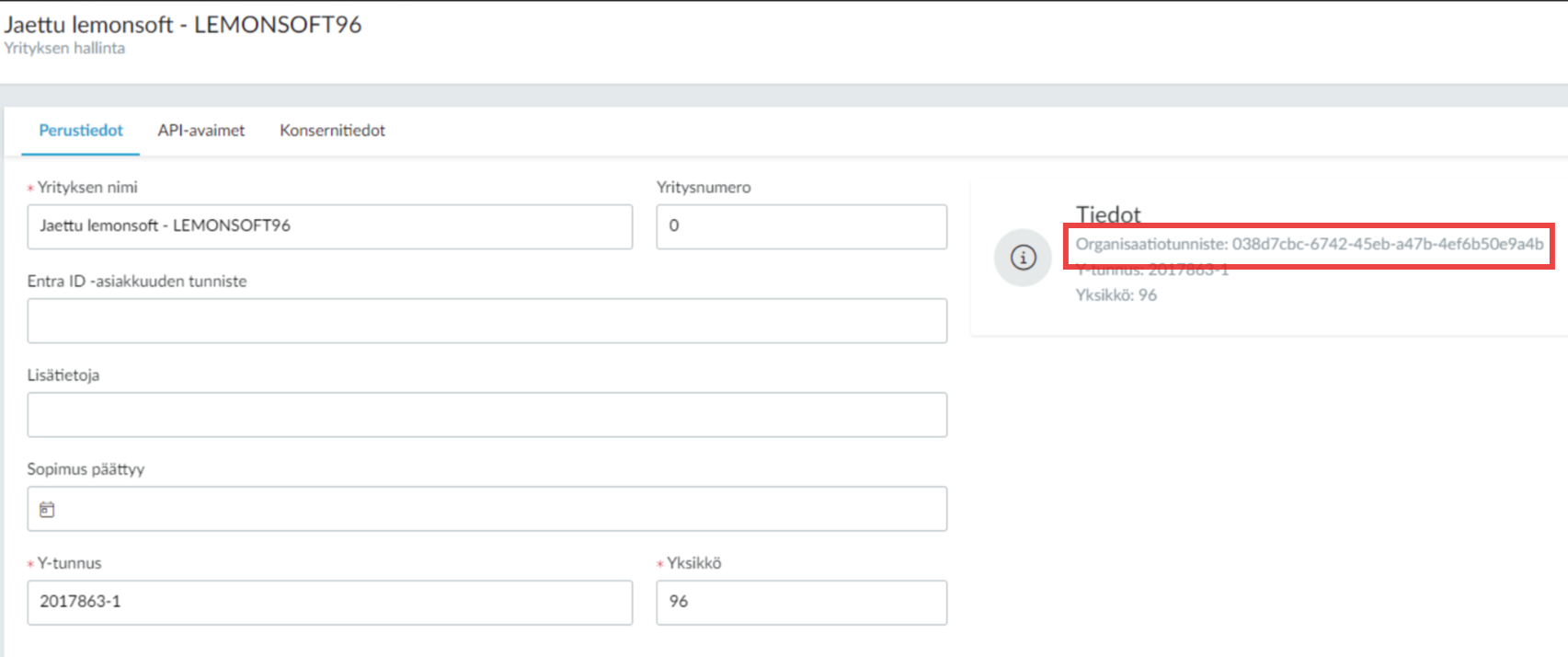1568x657 pixels.
Task: Click the page title Jaettu lemonsoft - LEMONSOFT96
Action: (183, 25)
